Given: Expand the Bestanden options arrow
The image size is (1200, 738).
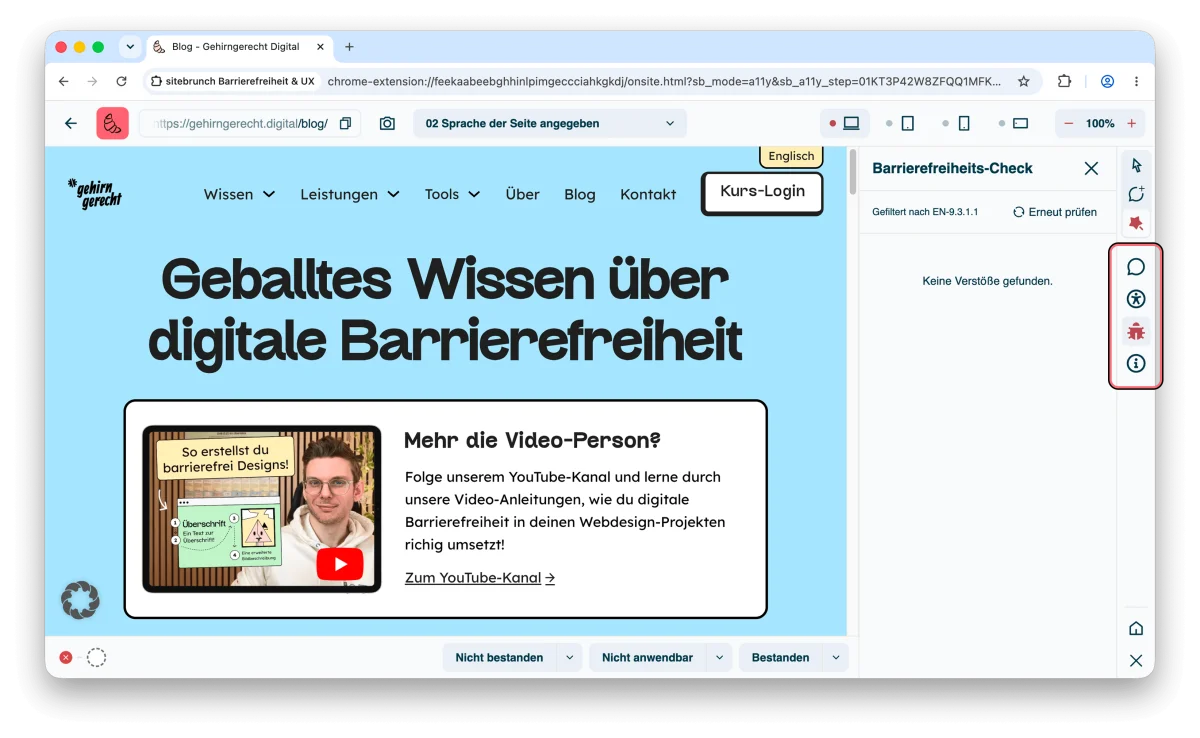Looking at the screenshot, I should click(x=835, y=657).
